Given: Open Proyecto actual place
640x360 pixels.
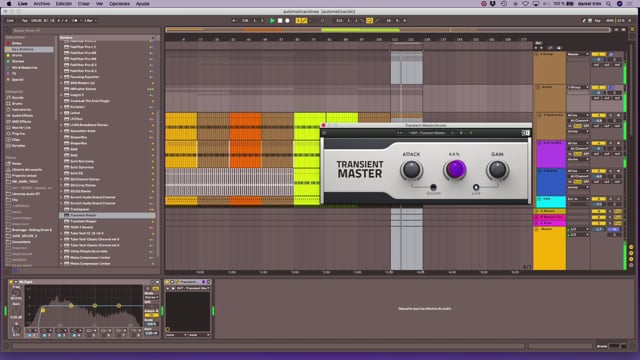Looking at the screenshot, I should pos(24,176).
